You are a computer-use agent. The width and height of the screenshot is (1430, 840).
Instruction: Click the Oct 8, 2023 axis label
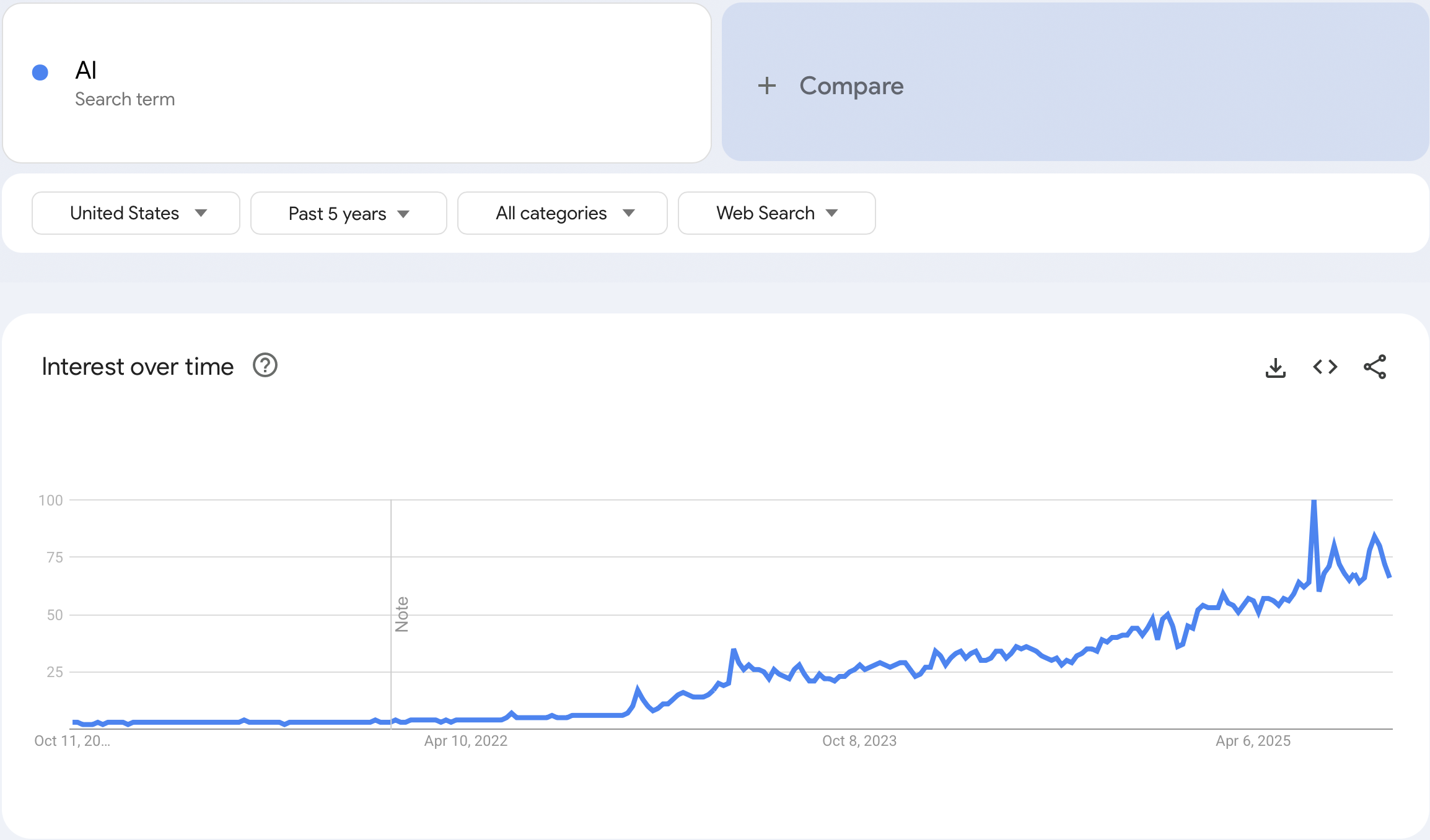coord(859,741)
